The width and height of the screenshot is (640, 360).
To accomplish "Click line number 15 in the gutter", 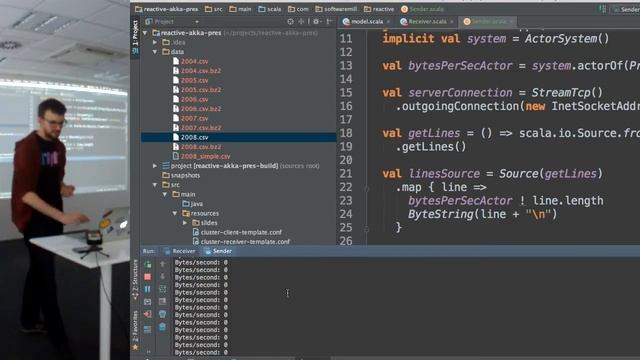I will pyautogui.click(x=346, y=93).
